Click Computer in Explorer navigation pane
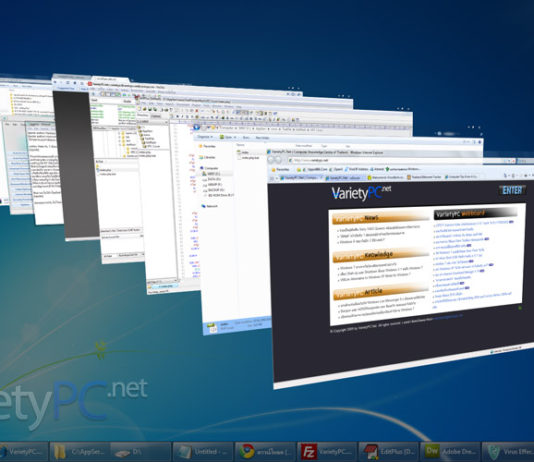534x462 pixels. coord(209,168)
